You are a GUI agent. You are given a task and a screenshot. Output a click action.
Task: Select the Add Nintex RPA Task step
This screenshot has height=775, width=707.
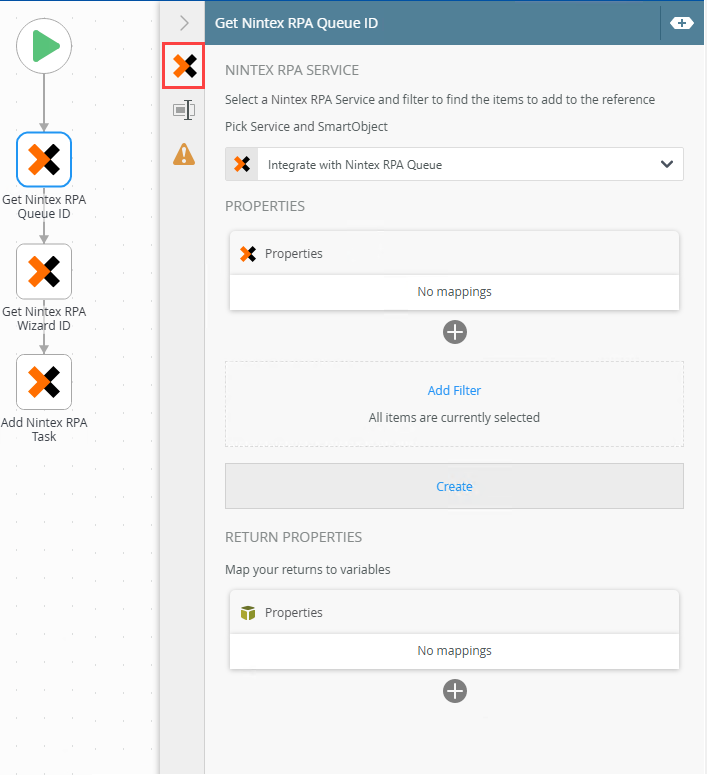(x=44, y=382)
